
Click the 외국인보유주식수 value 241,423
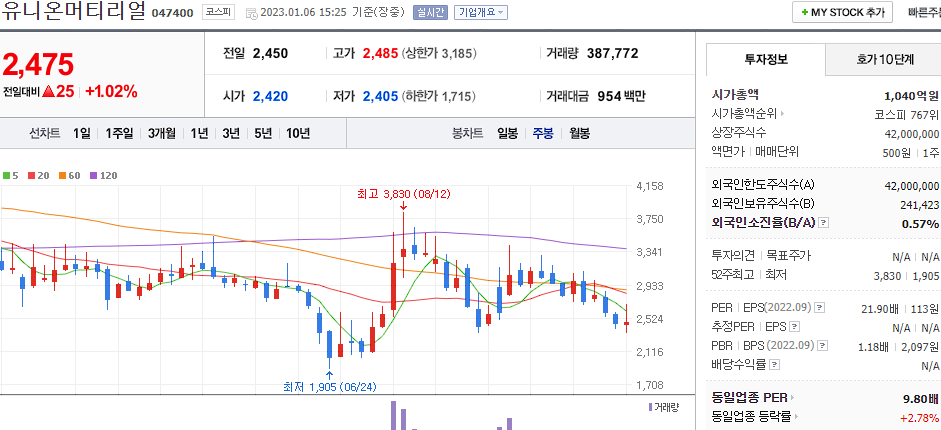tap(919, 205)
